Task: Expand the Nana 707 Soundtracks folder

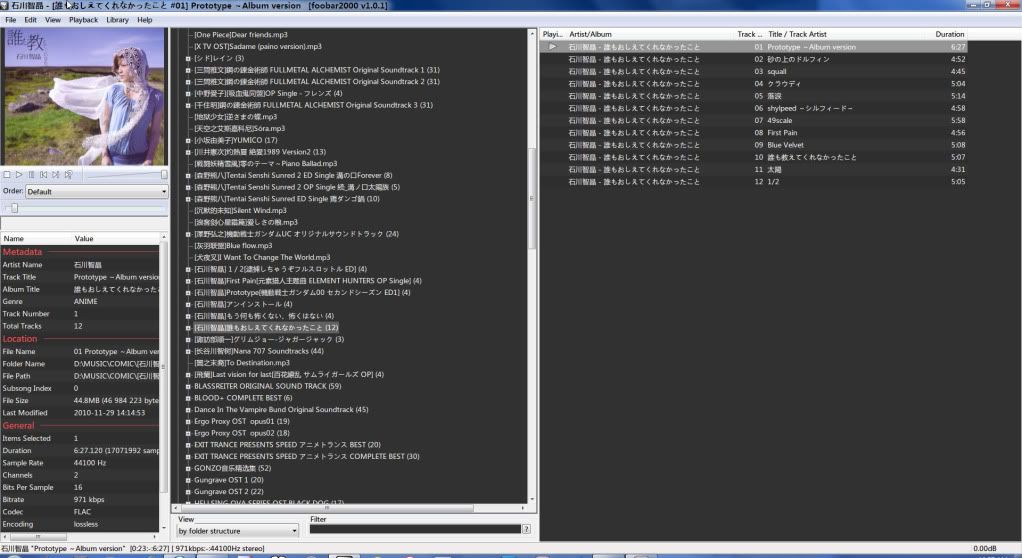Action: point(188,351)
